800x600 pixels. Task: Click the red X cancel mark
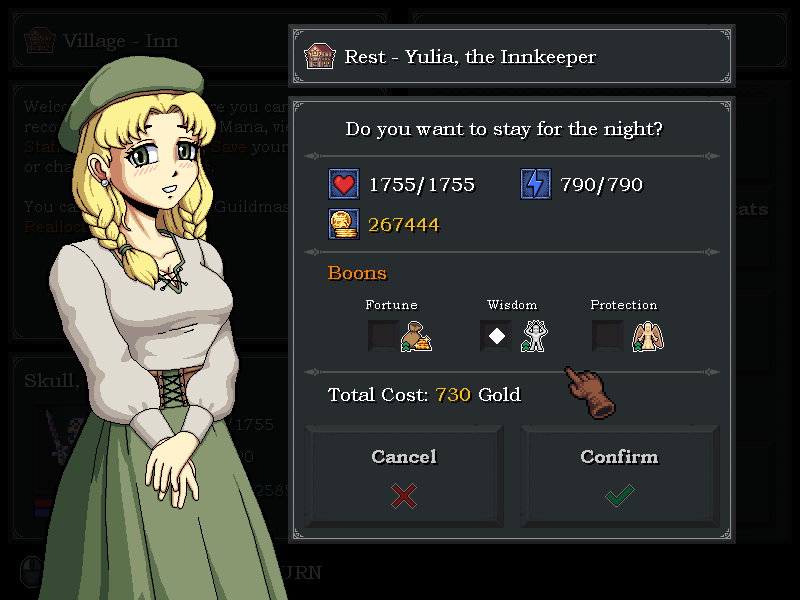click(404, 496)
